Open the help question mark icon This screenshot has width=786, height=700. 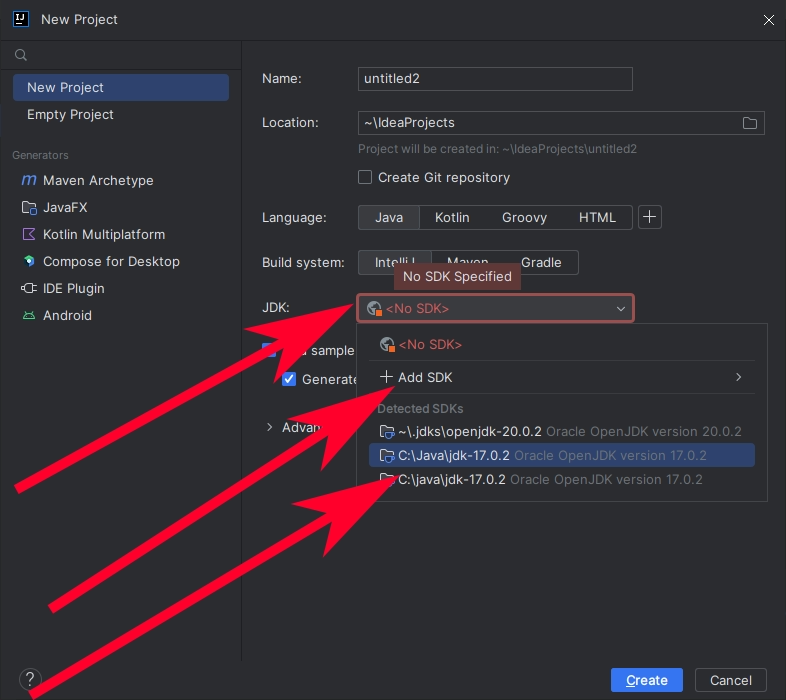pyautogui.click(x=30, y=680)
